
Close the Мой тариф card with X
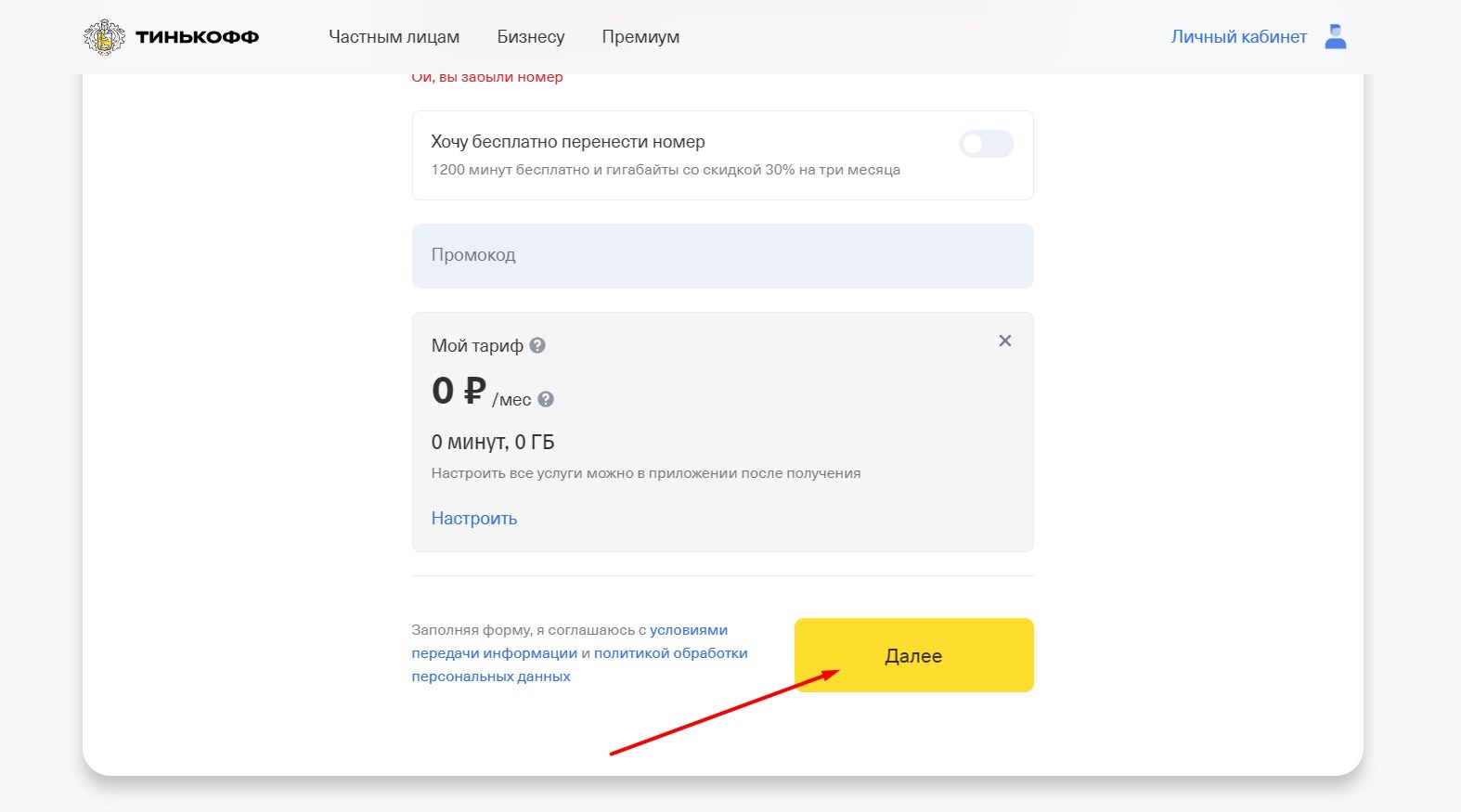pos(1004,341)
